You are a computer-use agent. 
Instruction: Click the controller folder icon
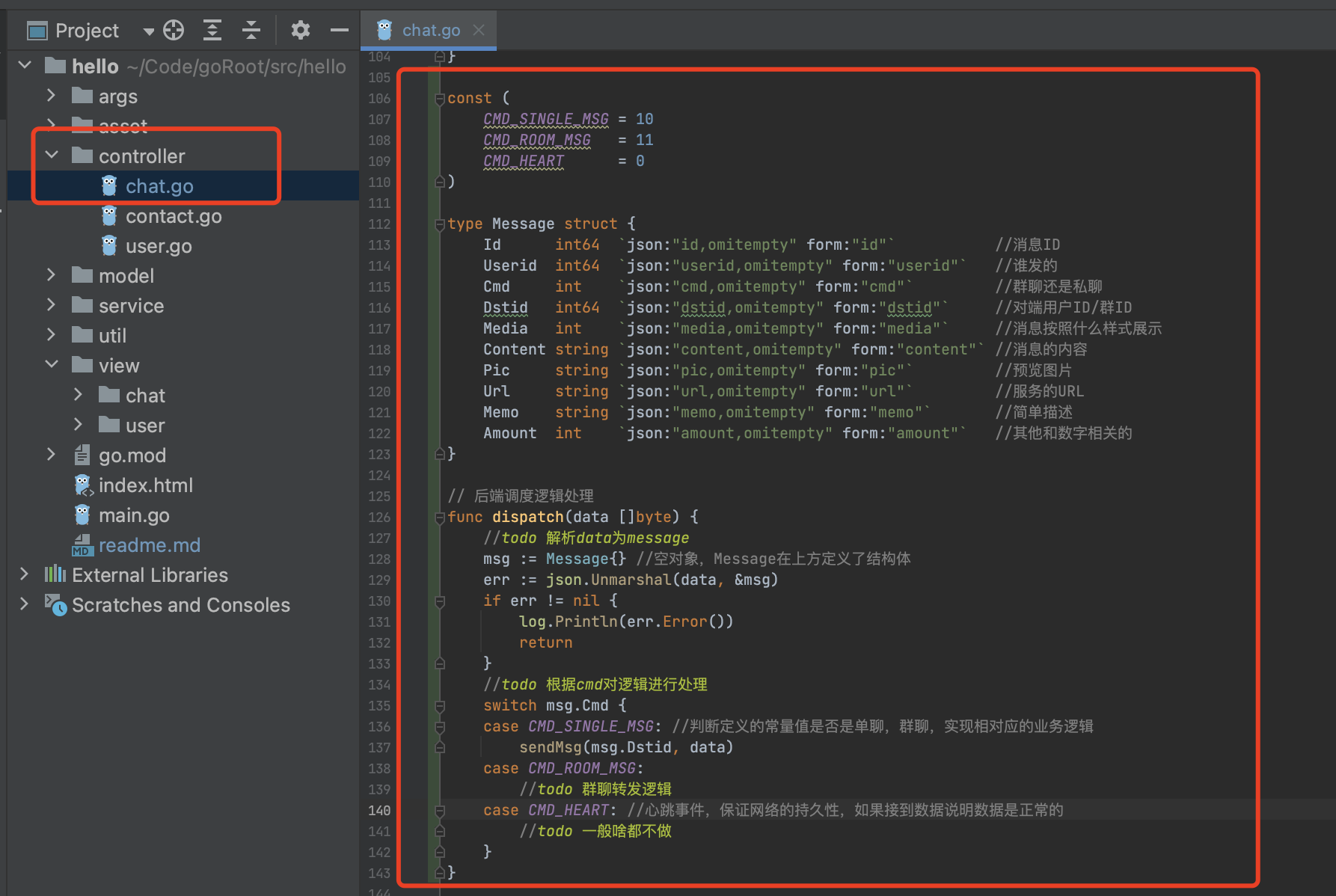(x=82, y=156)
